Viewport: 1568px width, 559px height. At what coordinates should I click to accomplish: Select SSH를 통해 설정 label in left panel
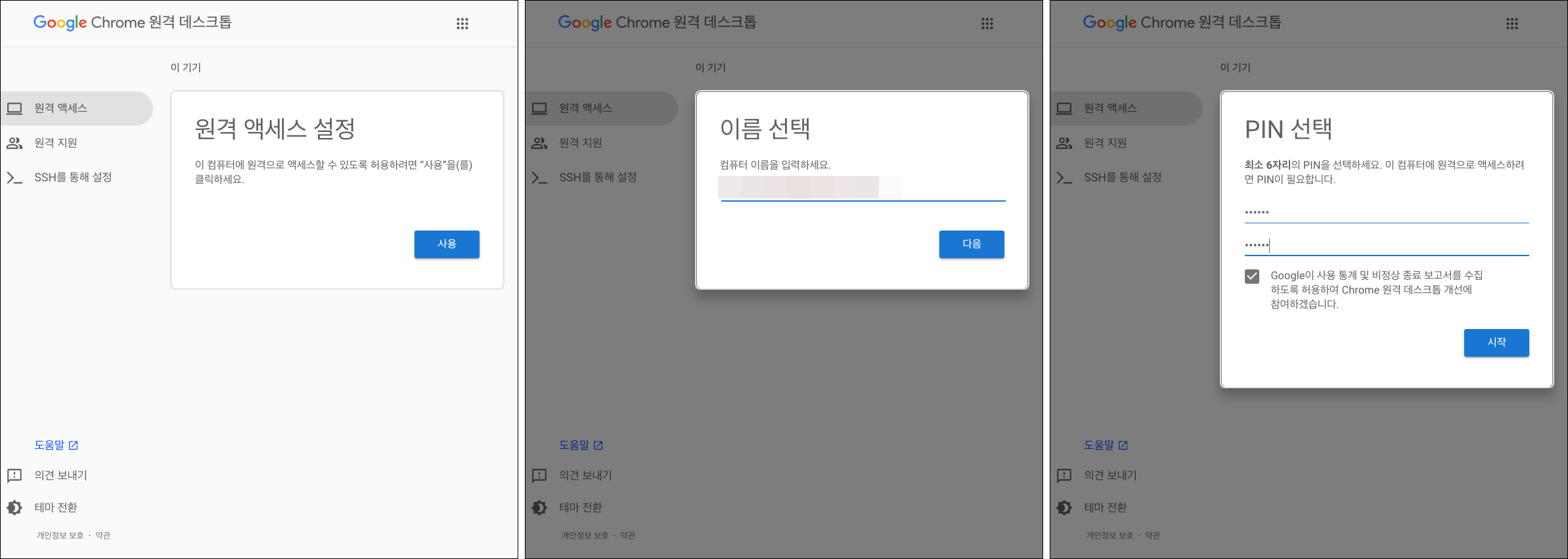tap(73, 177)
